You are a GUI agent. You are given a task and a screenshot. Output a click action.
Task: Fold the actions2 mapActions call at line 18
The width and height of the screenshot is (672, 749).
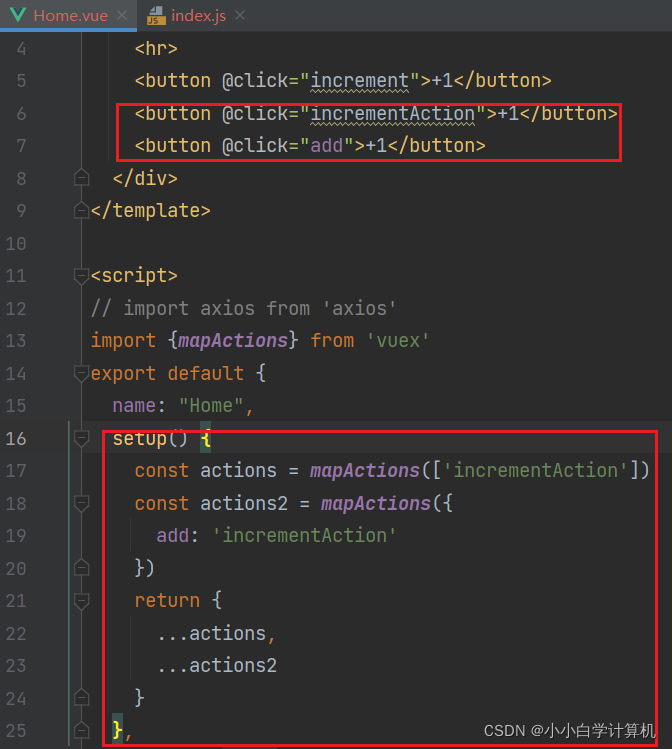(x=82, y=503)
